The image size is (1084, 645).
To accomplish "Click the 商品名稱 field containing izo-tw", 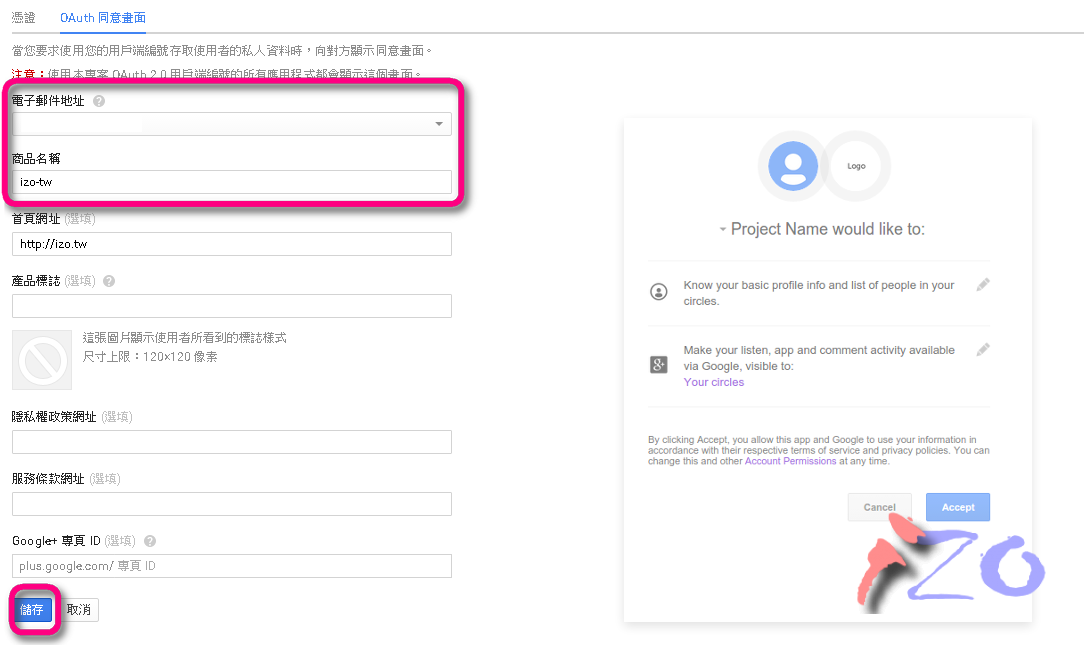I will click(232, 183).
